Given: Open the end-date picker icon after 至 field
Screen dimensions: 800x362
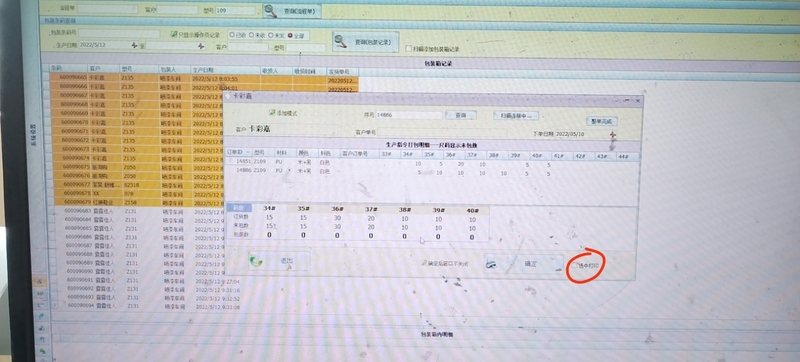Looking at the screenshot, I should pos(202,46).
